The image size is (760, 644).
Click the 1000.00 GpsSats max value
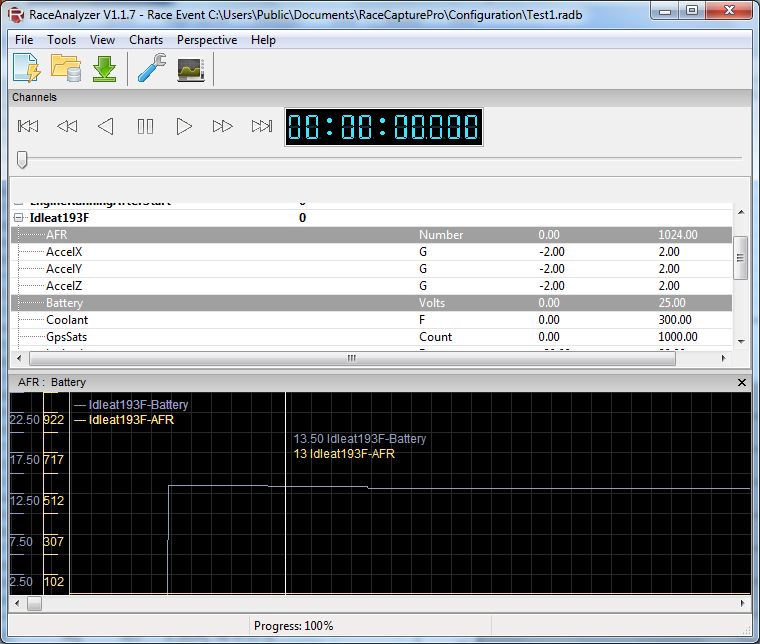click(x=678, y=337)
